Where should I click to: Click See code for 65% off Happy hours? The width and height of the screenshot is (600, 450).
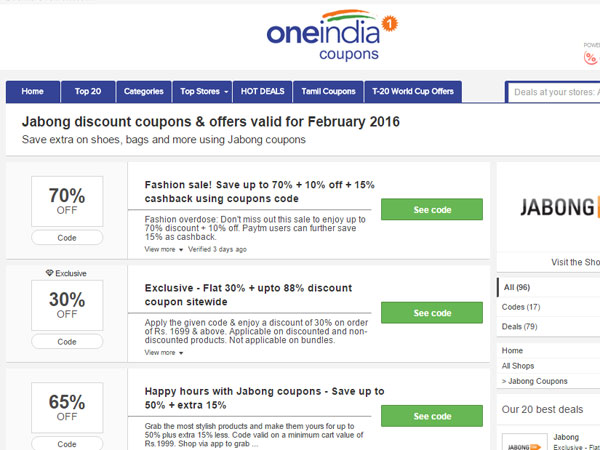432,416
